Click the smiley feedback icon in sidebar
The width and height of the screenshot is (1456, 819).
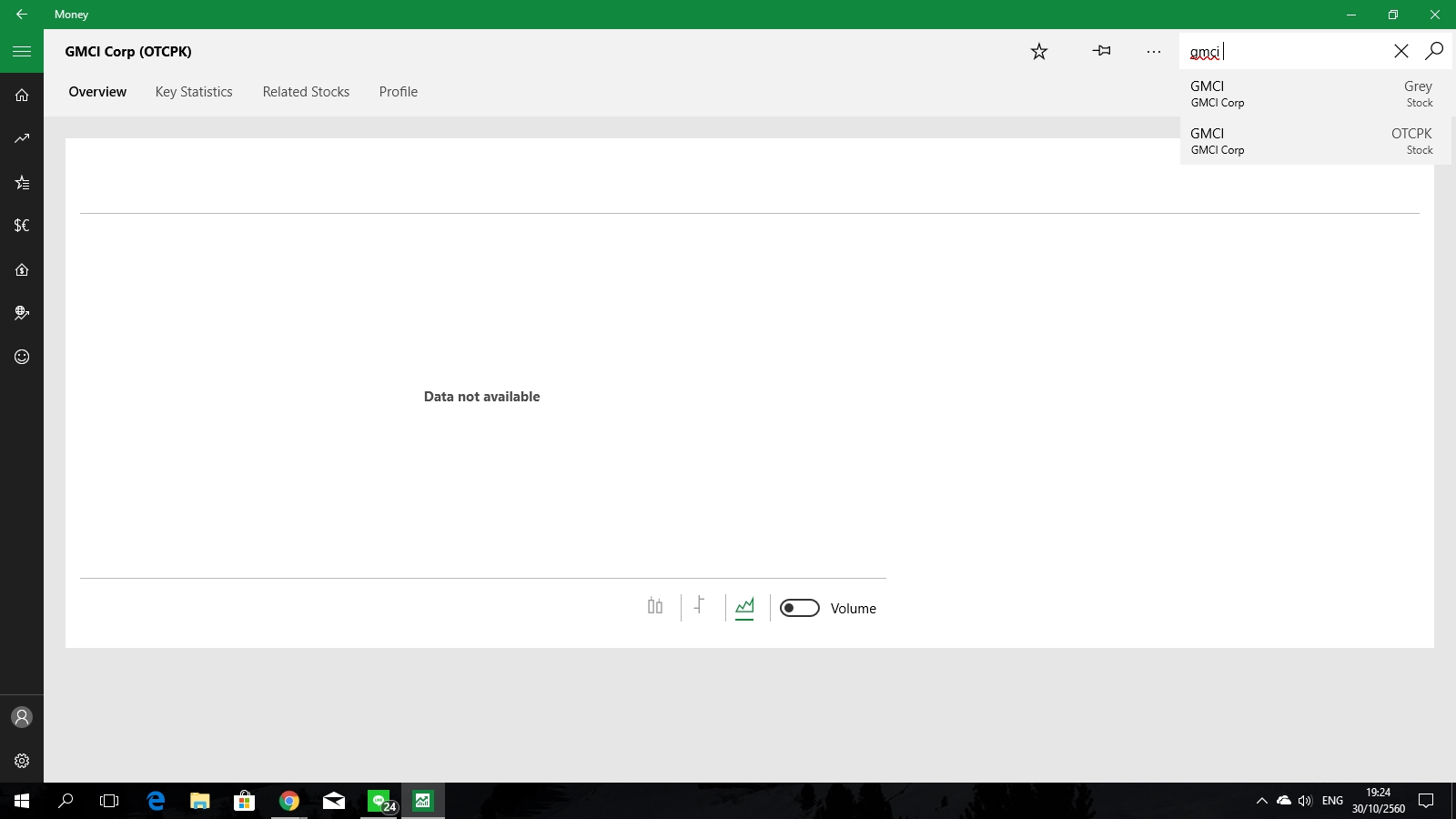22,357
